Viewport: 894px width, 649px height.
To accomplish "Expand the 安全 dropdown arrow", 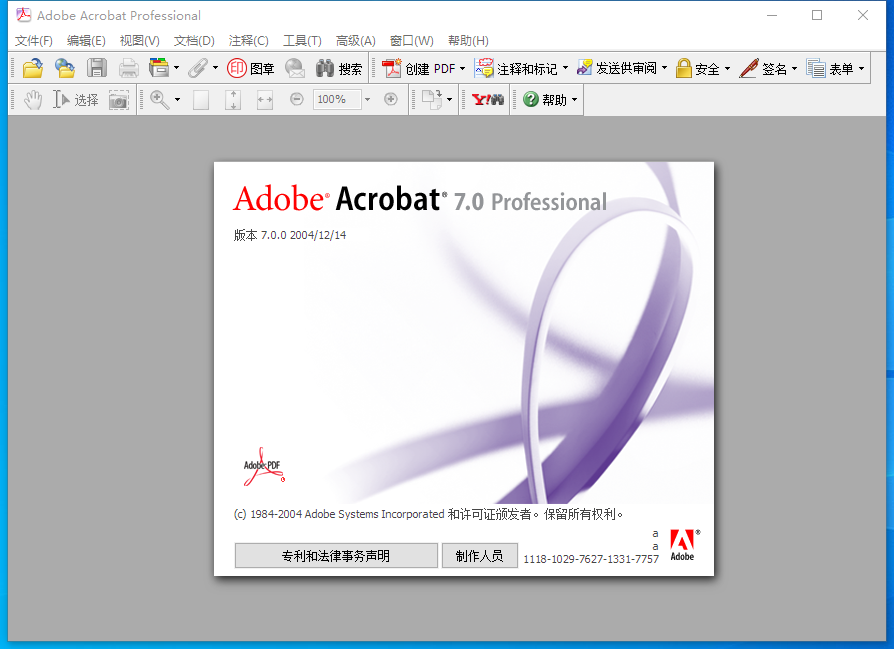I will (x=728, y=68).
